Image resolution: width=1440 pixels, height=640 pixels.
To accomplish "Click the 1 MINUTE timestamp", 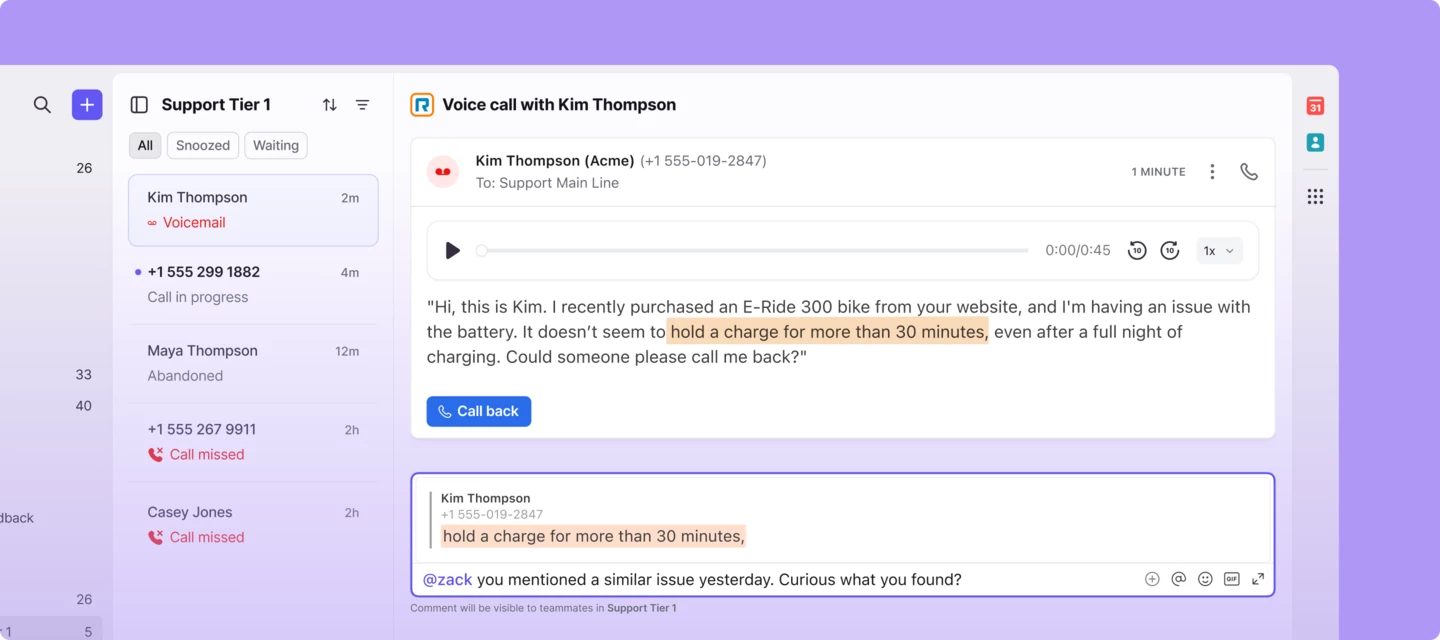I will [1158, 172].
